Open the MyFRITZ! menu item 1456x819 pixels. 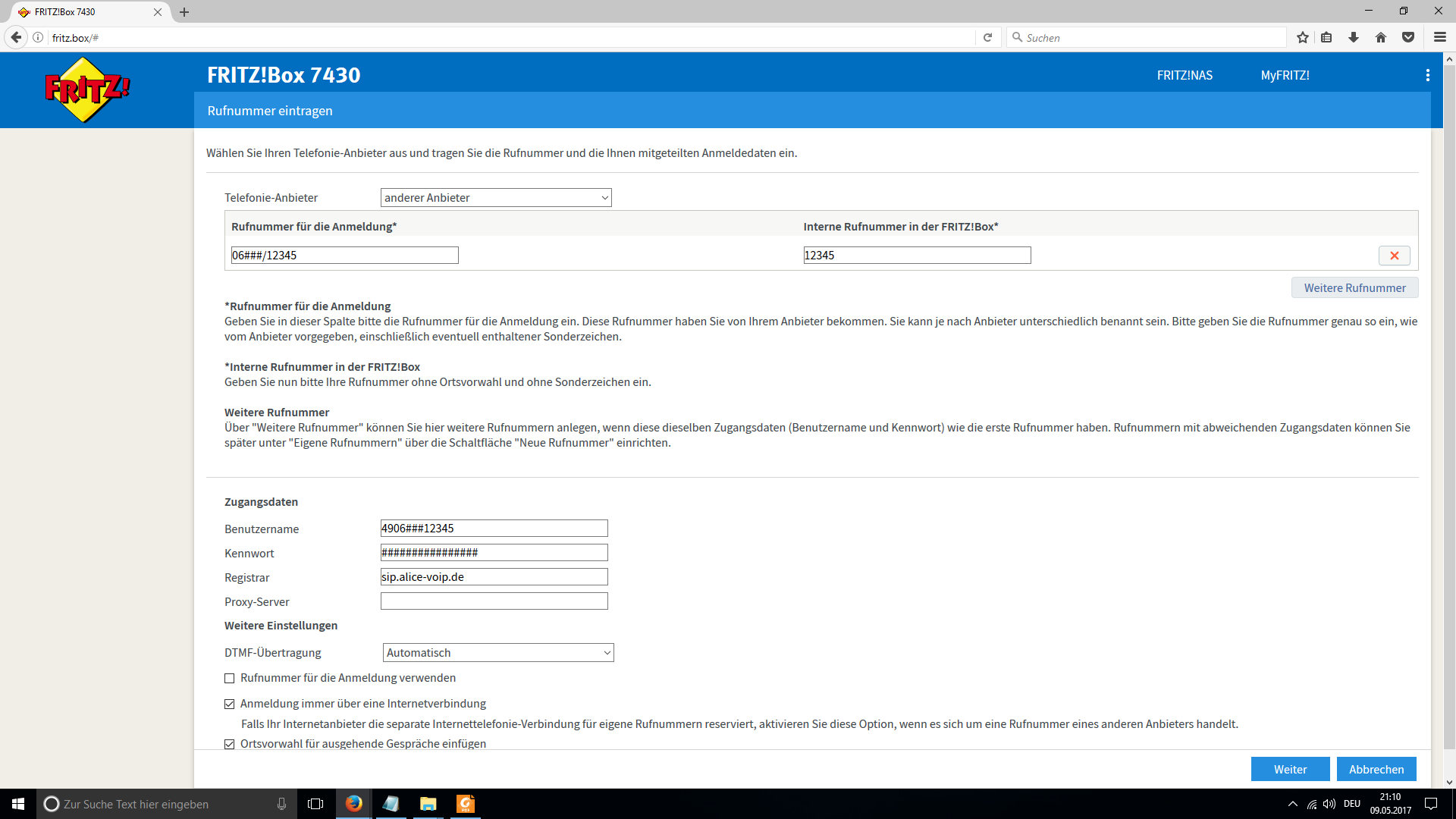[1285, 75]
